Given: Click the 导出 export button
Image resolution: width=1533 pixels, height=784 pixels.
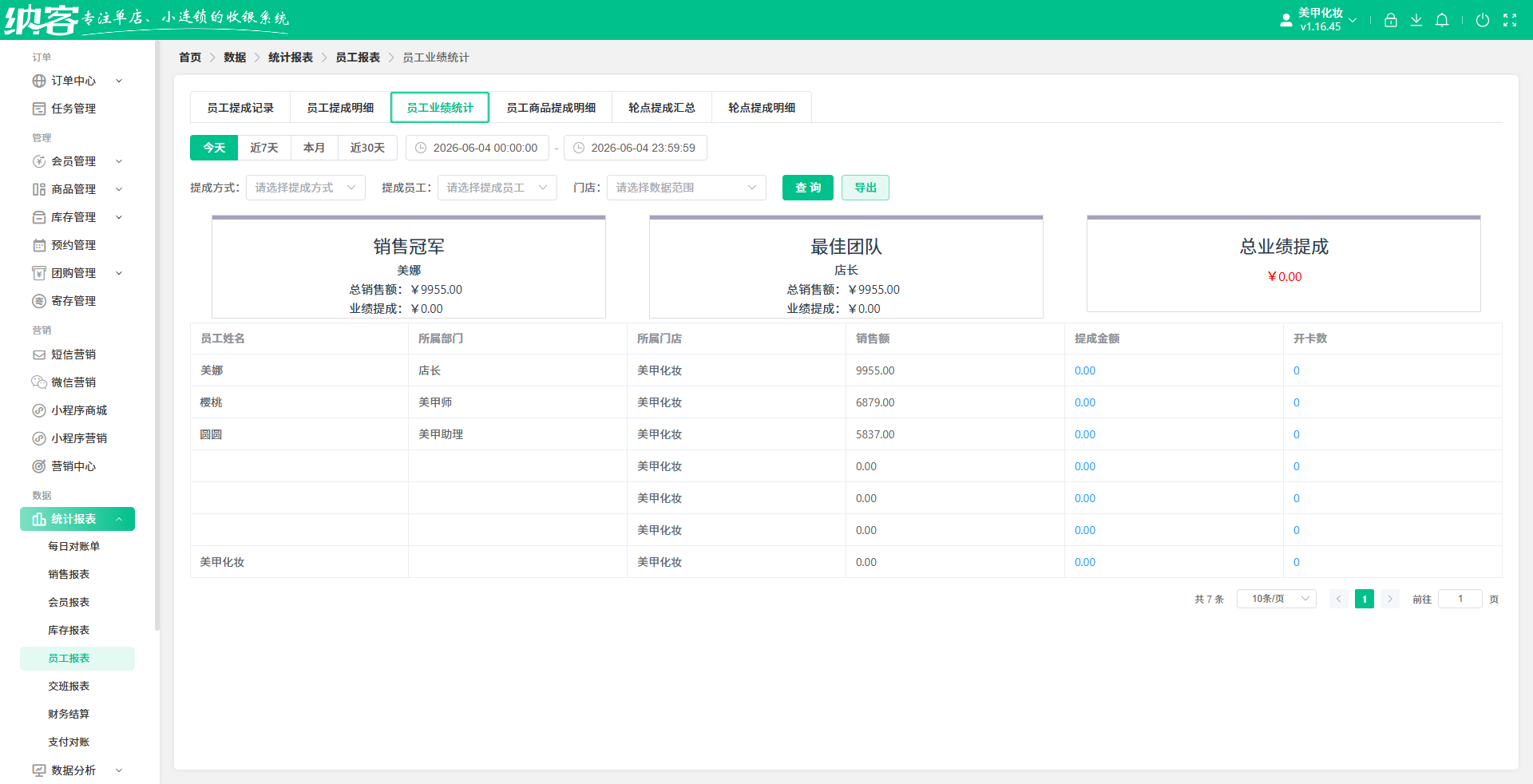Looking at the screenshot, I should pos(866,188).
